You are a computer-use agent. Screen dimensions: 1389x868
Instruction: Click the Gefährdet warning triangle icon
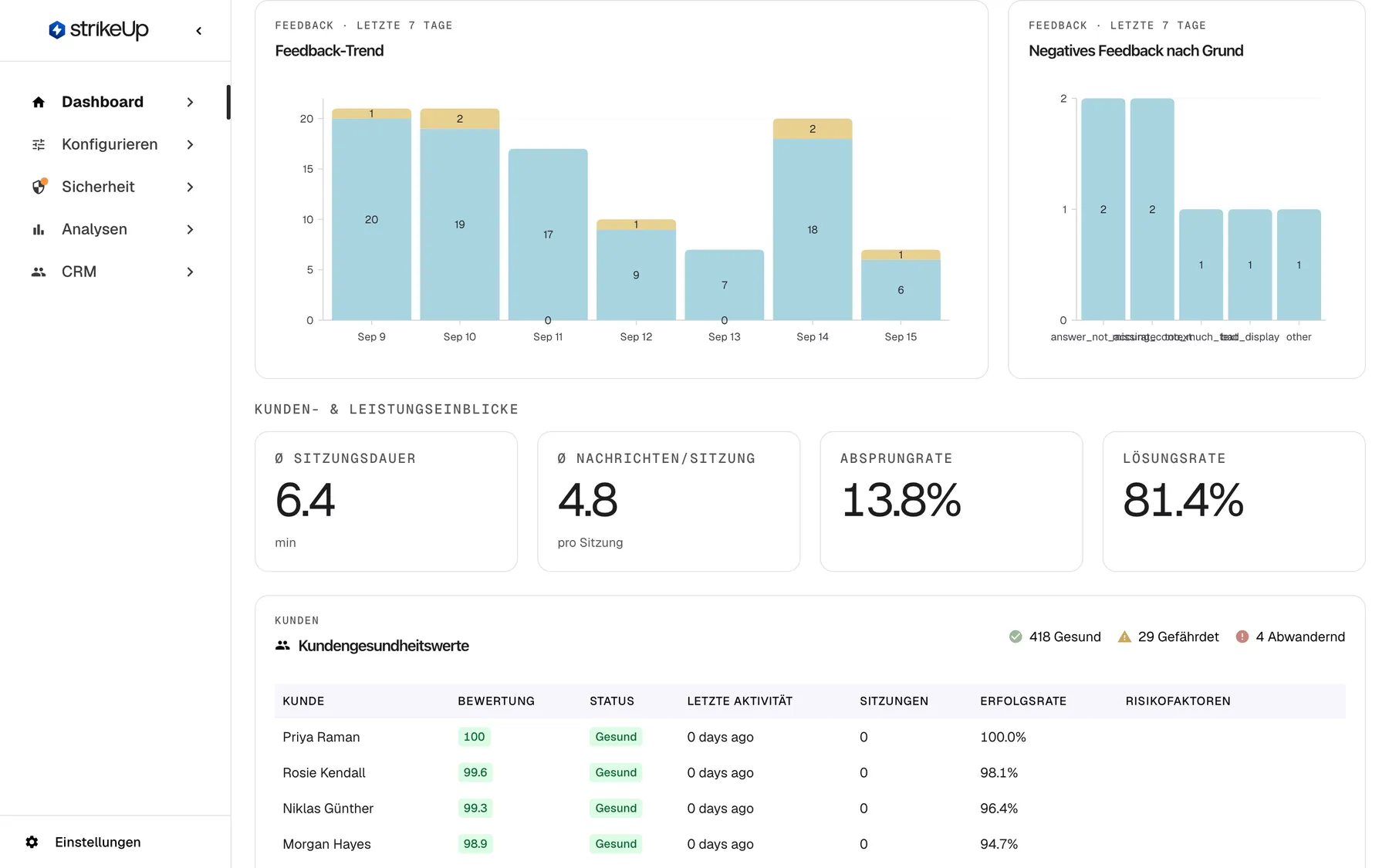[x=1124, y=637]
